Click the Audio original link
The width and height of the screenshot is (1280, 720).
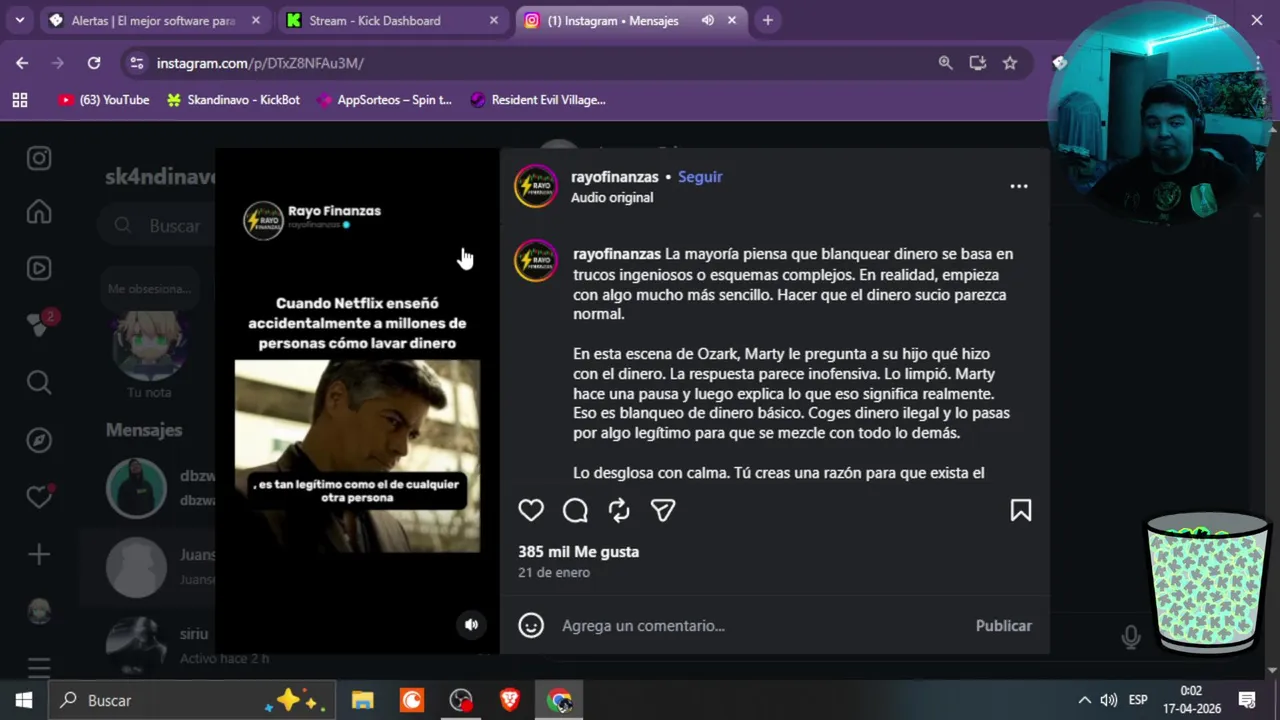(x=612, y=198)
